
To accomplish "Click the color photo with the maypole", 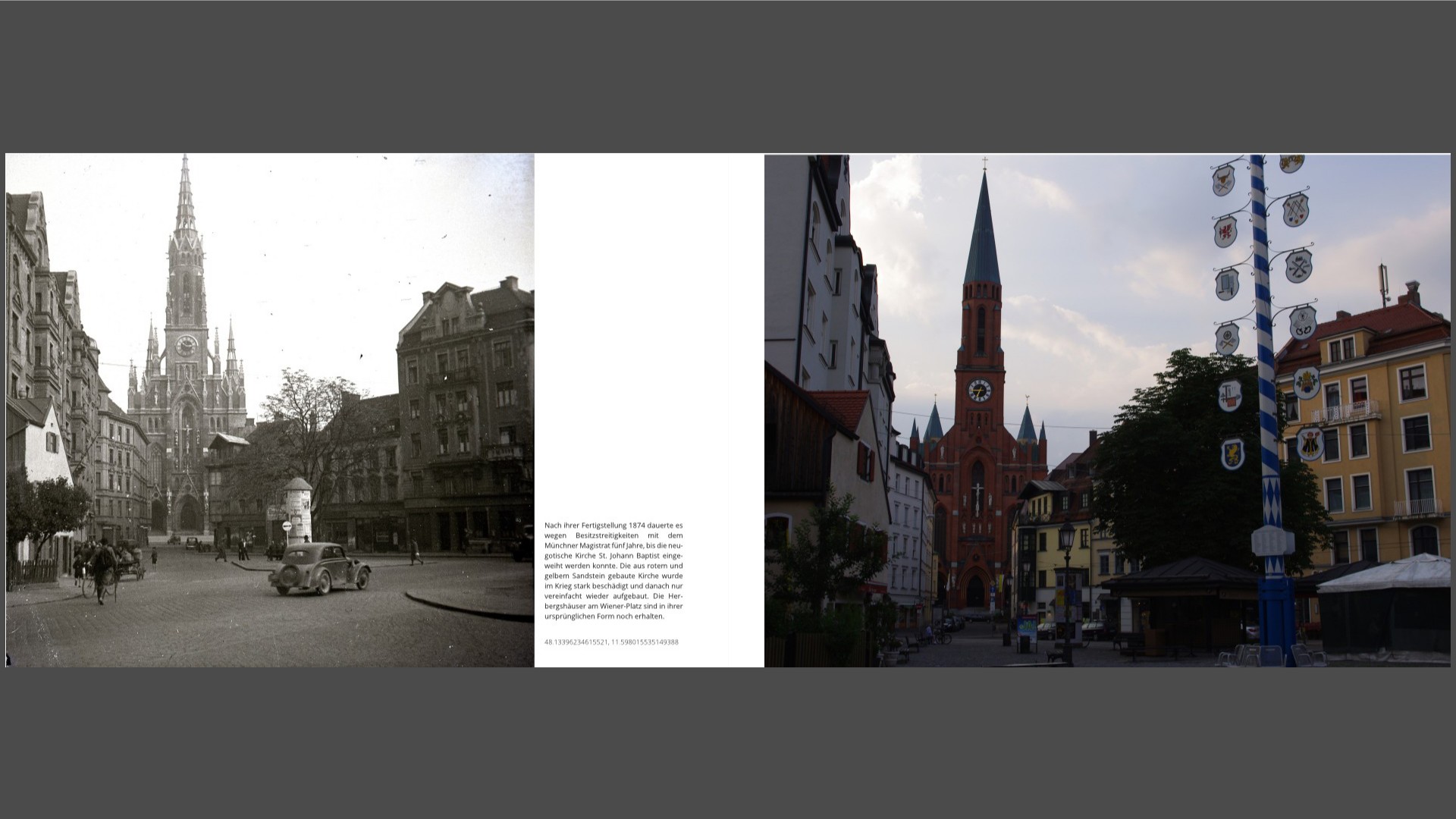I will [1107, 410].
